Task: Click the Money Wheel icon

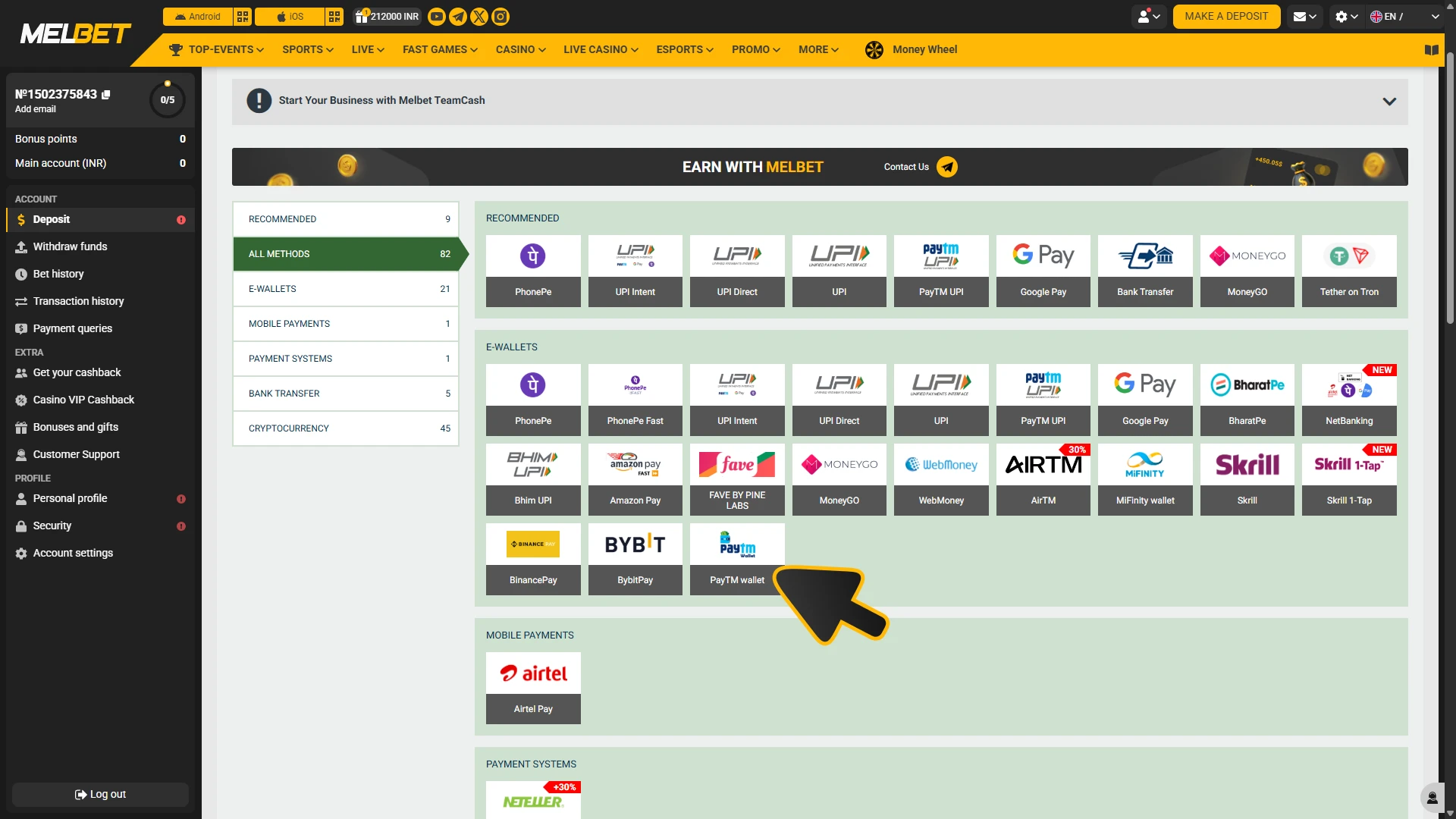Action: [874, 50]
